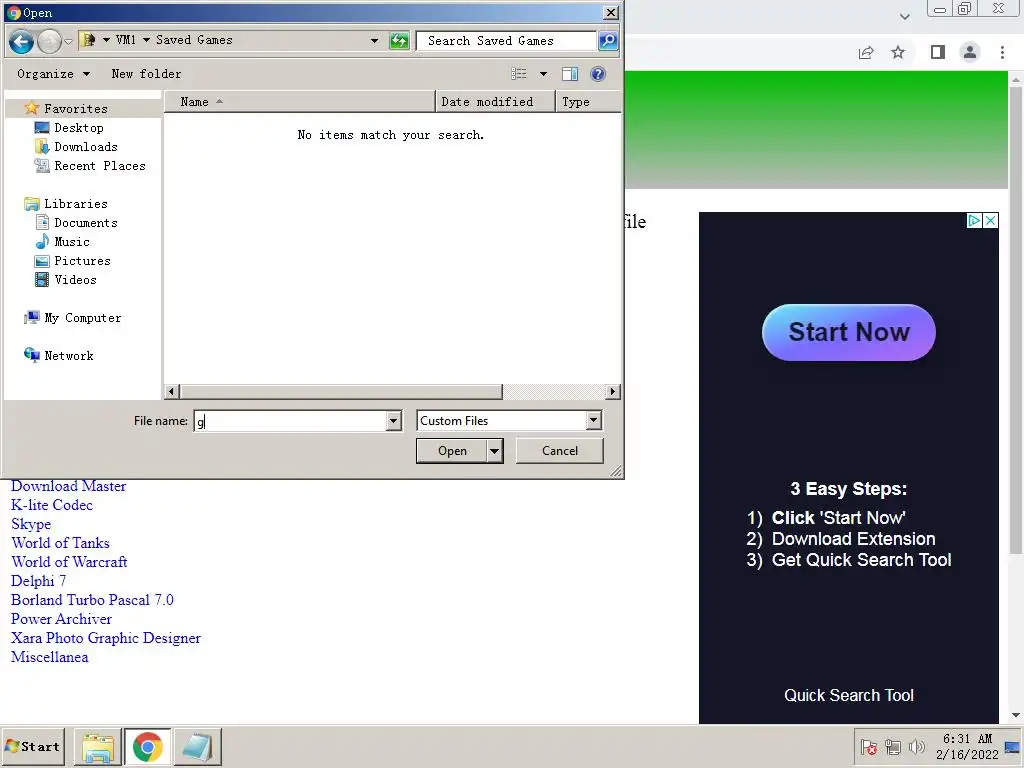Sort by Date modified column
The height and width of the screenshot is (768, 1024).
click(494, 102)
